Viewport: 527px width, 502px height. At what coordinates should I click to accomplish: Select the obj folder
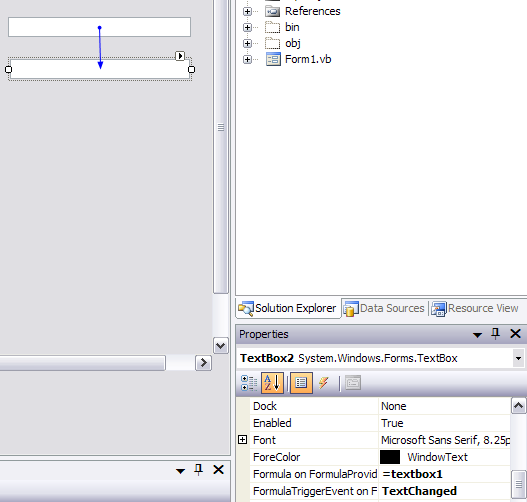[x=293, y=43]
